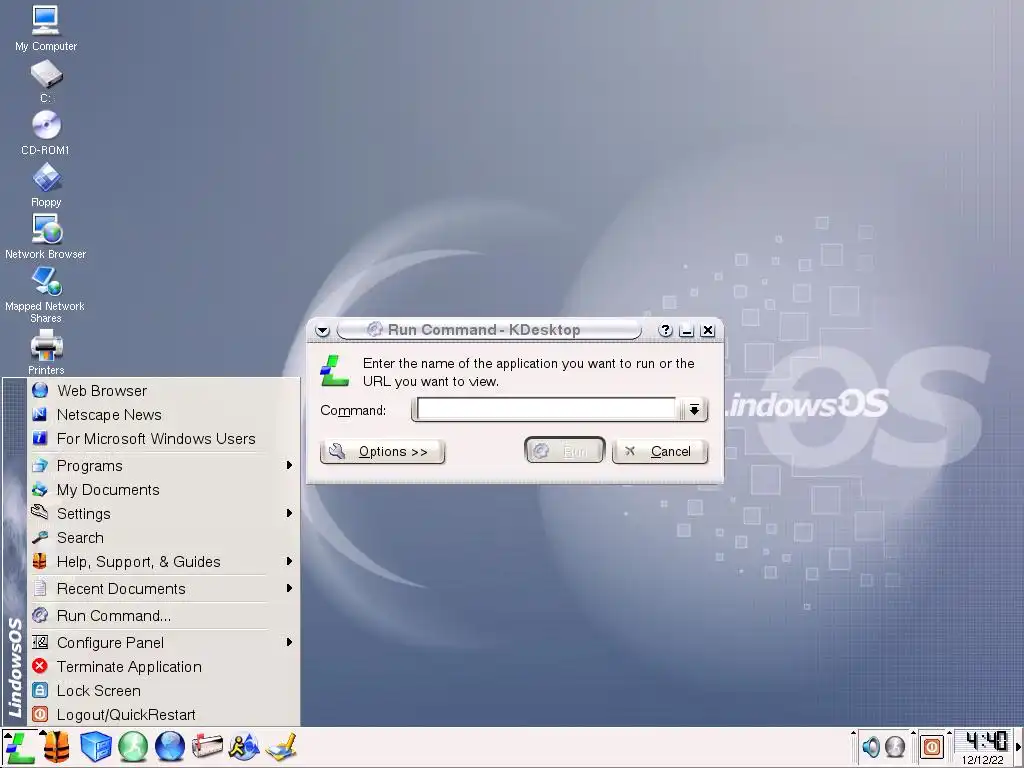Open the mailbox email icon in panel
Viewport: 1024px width, 768px height.
pyautogui.click(x=207, y=747)
